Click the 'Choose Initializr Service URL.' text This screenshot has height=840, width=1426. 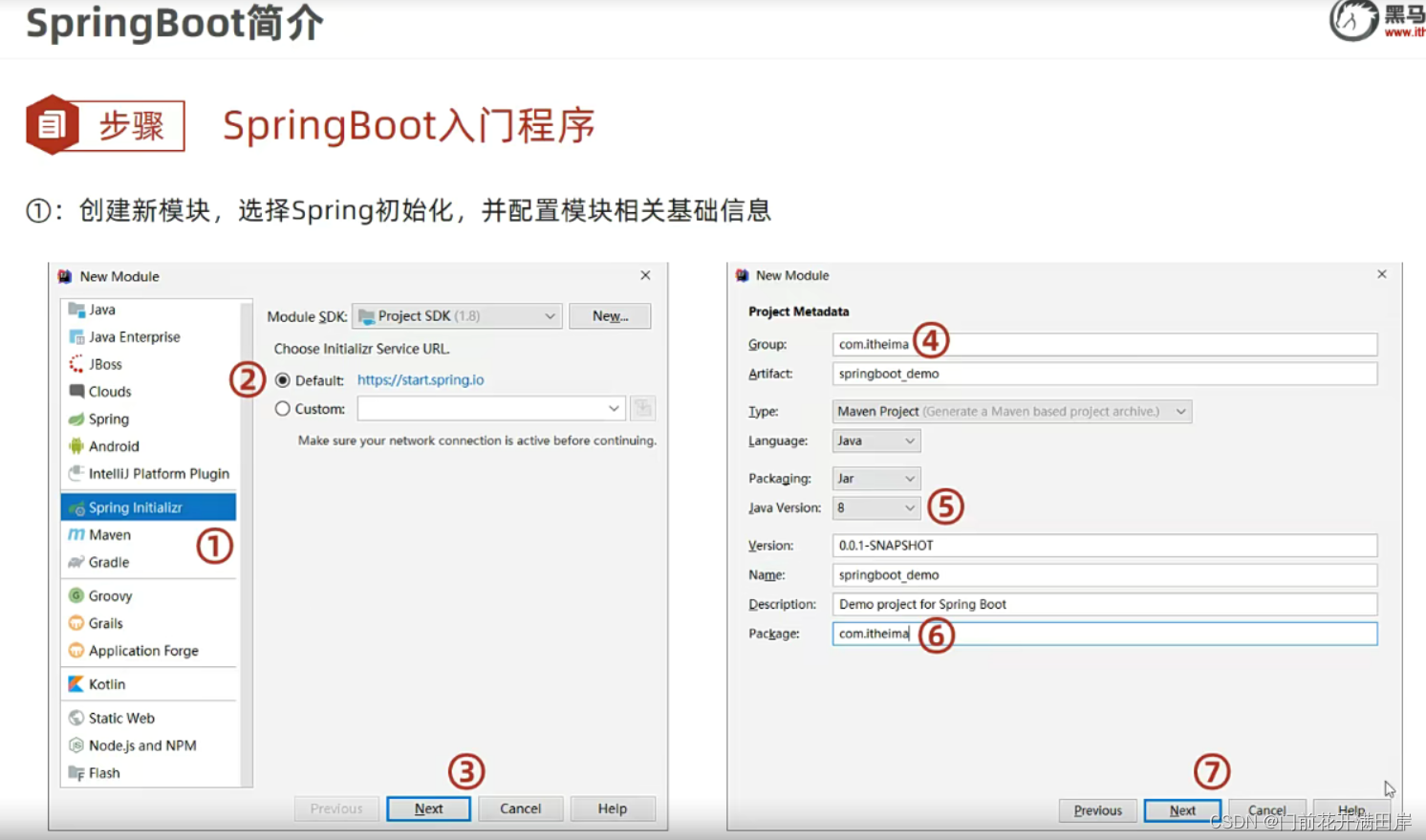pos(361,349)
